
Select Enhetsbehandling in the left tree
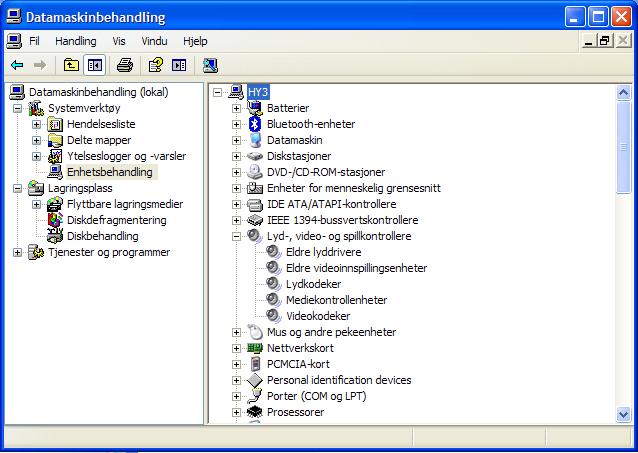(109, 172)
